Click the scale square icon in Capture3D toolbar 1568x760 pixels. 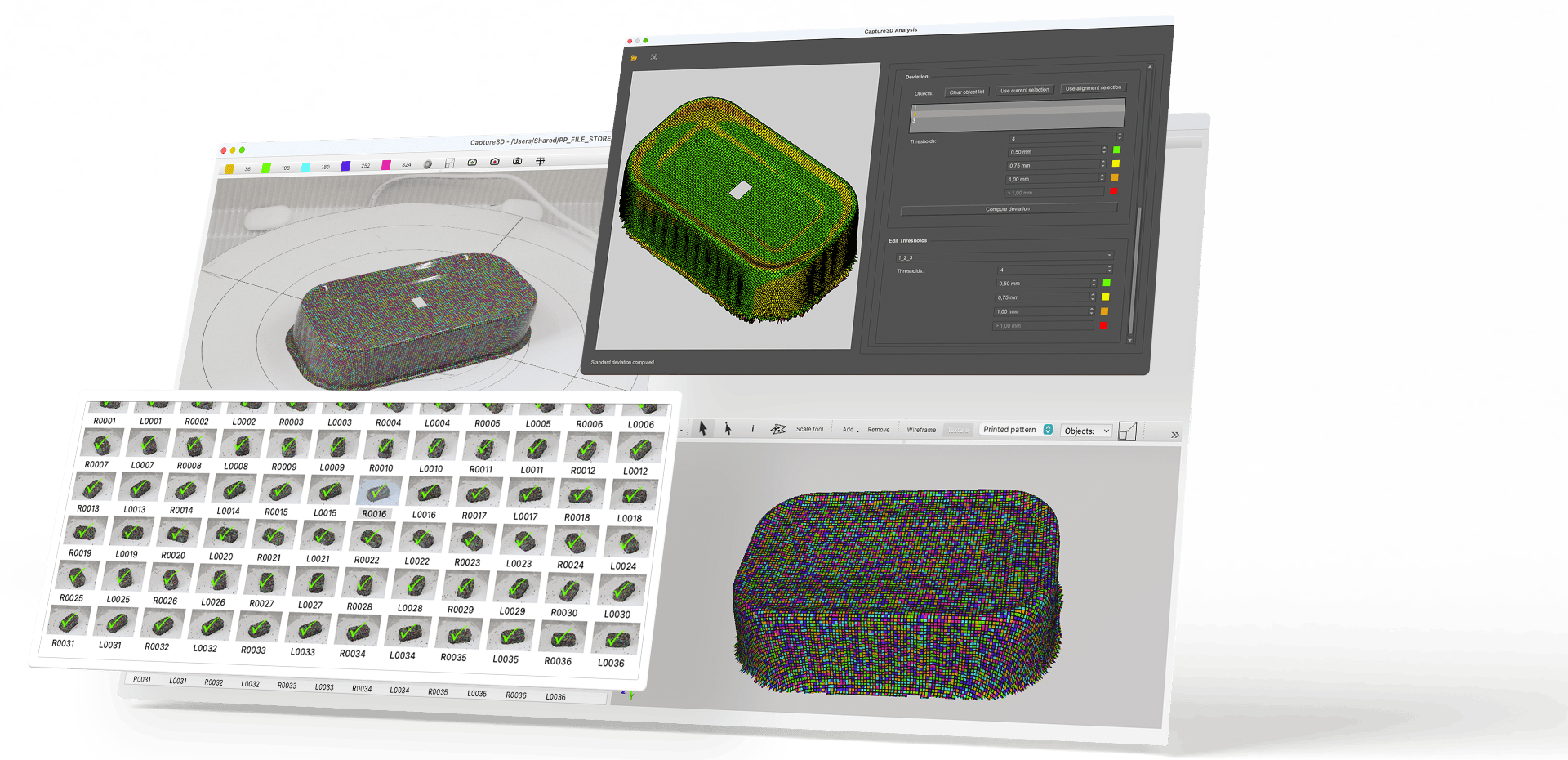[x=449, y=163]
